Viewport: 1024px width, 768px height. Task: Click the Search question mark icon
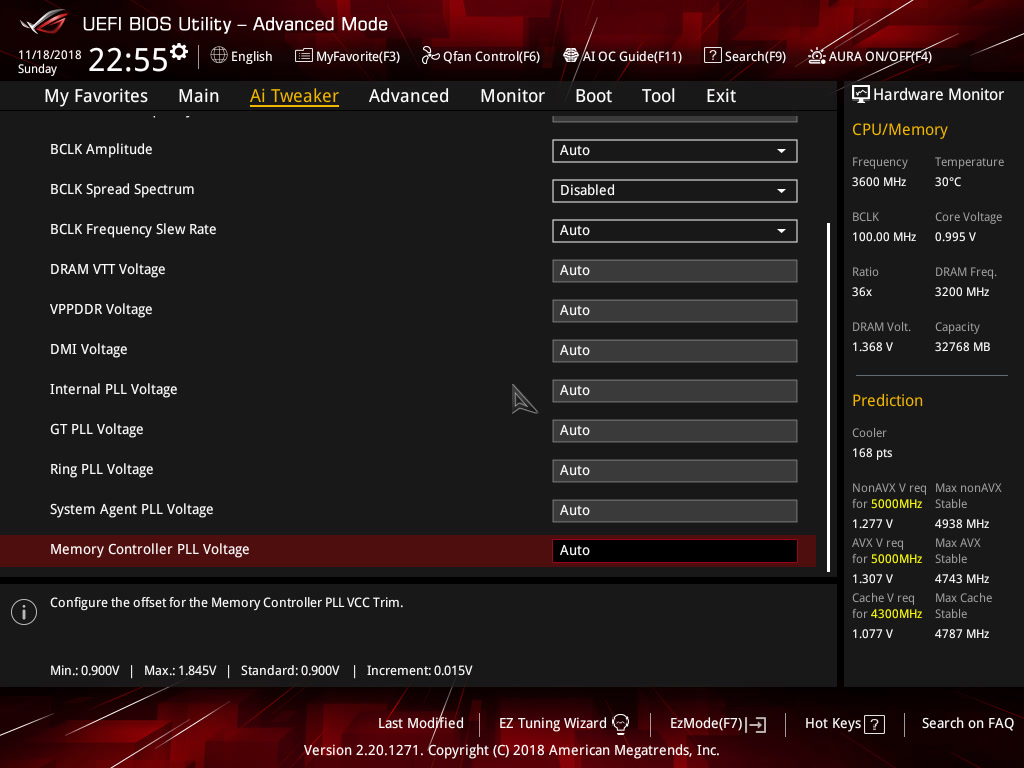(x=712, y=56)
